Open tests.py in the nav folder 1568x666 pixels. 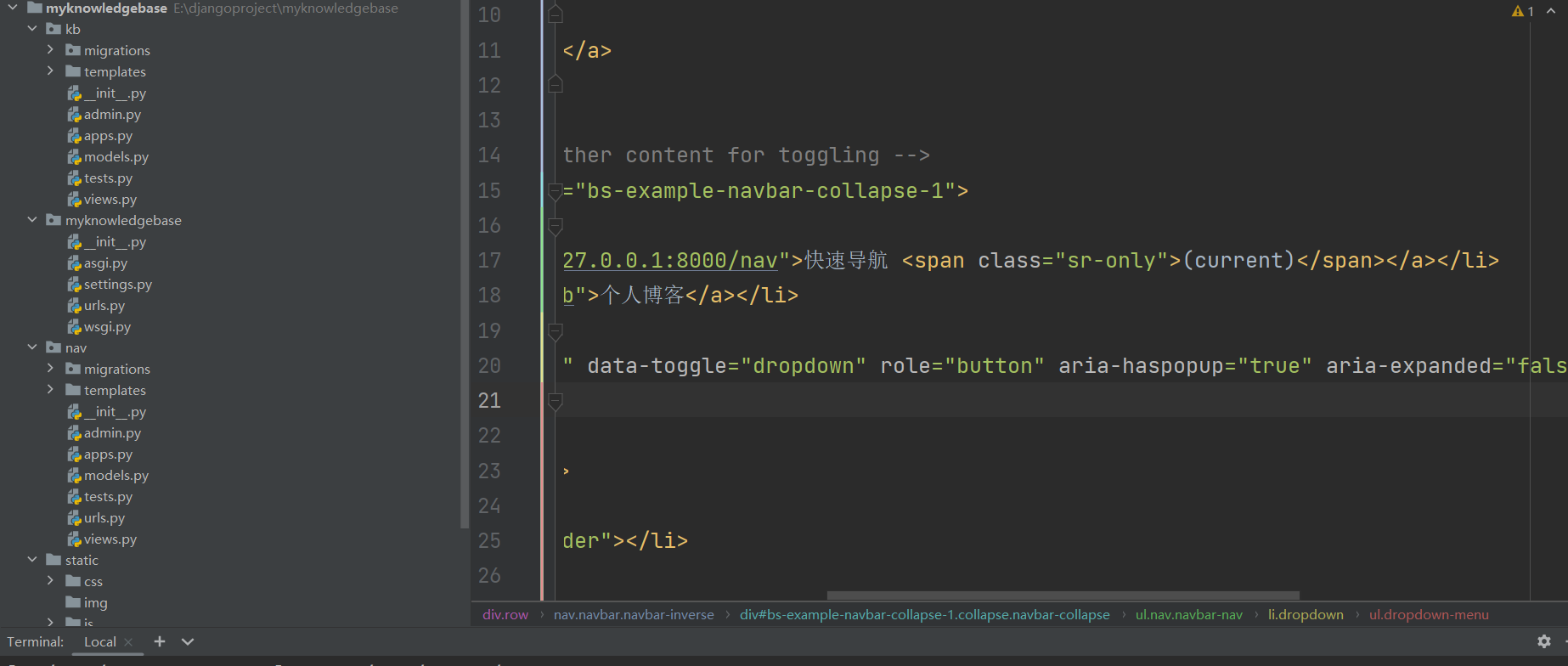click(x=108, y=496)
